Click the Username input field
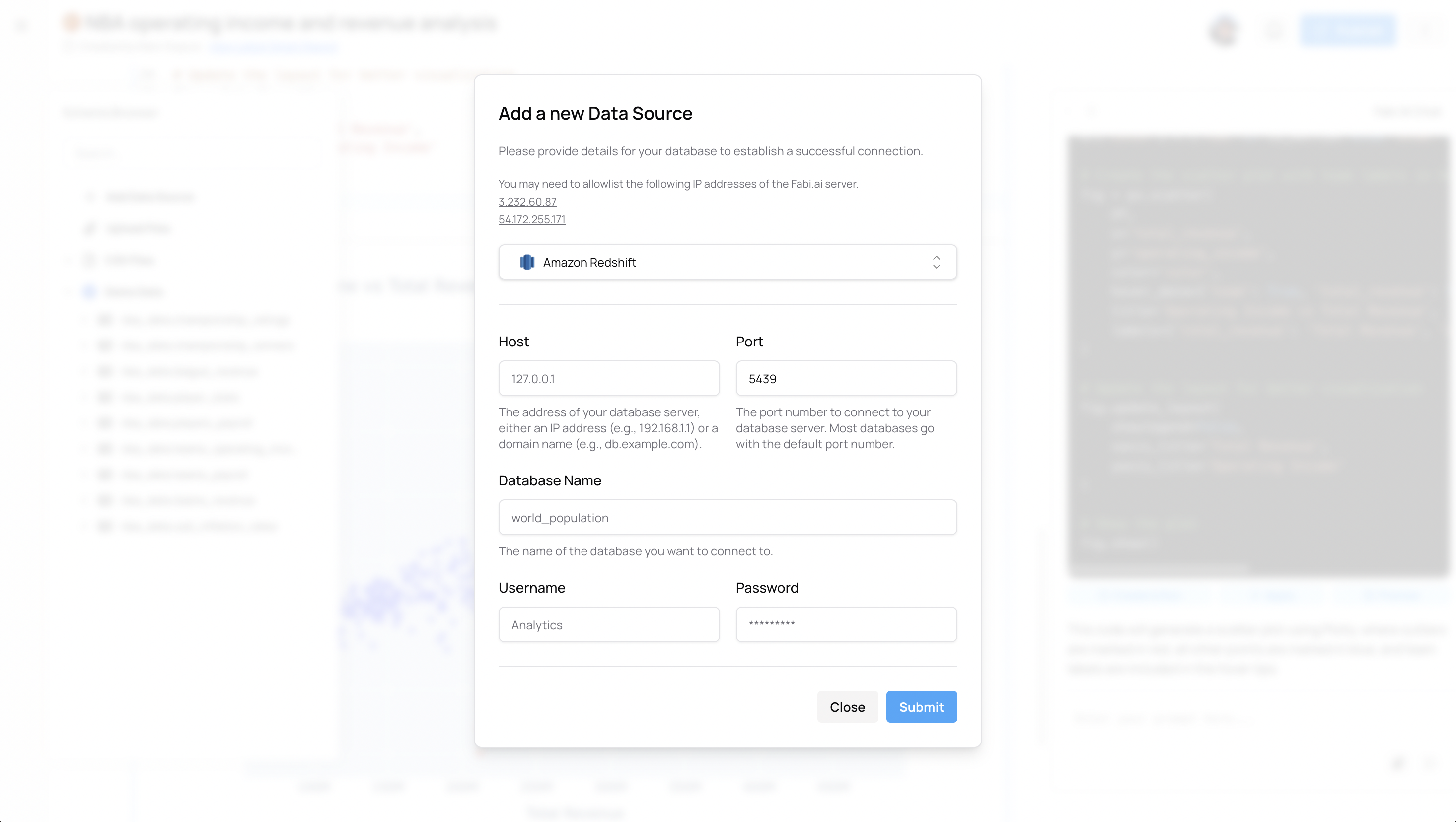 608,625
